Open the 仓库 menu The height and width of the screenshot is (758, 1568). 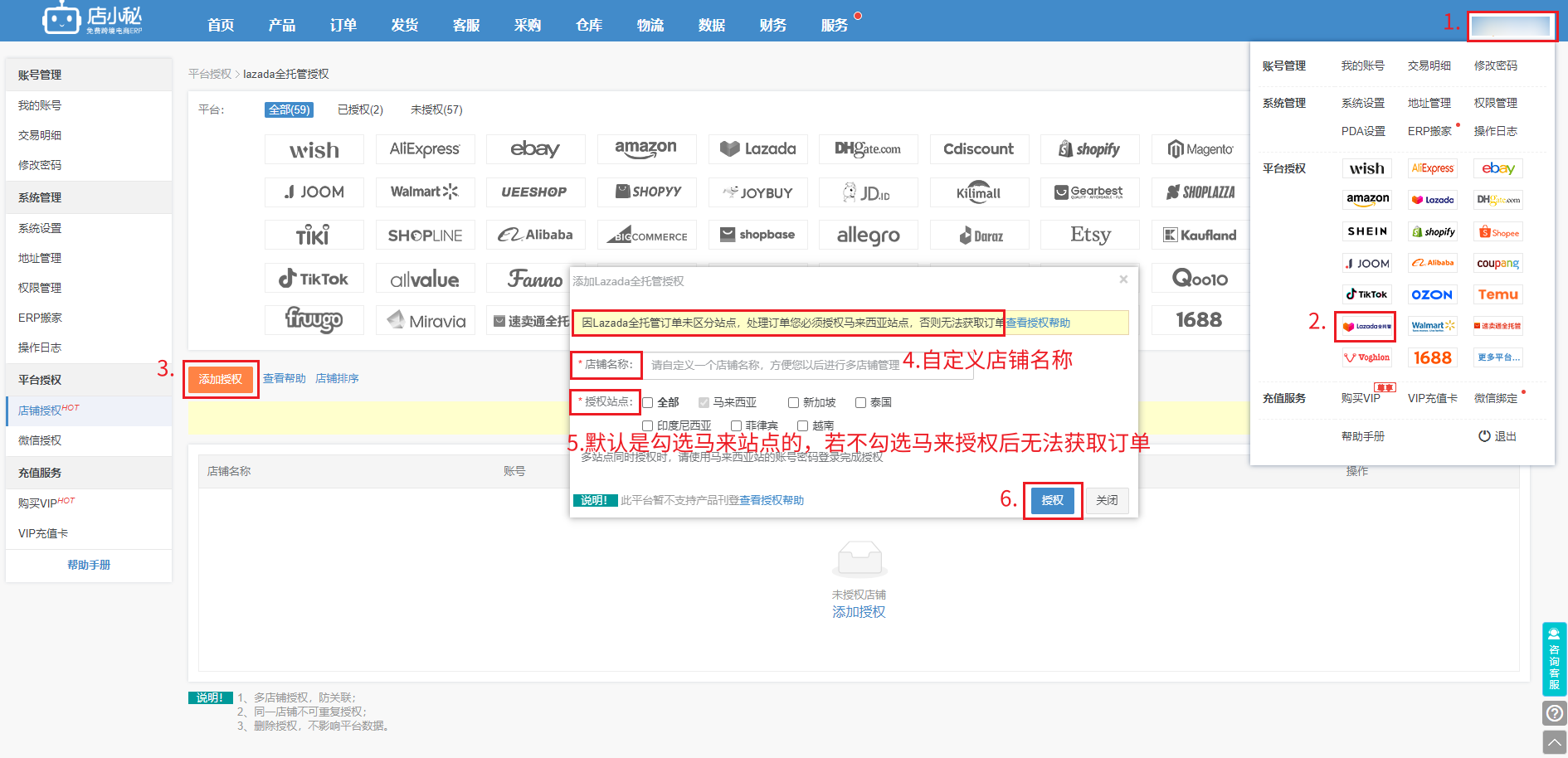[589, 25]
